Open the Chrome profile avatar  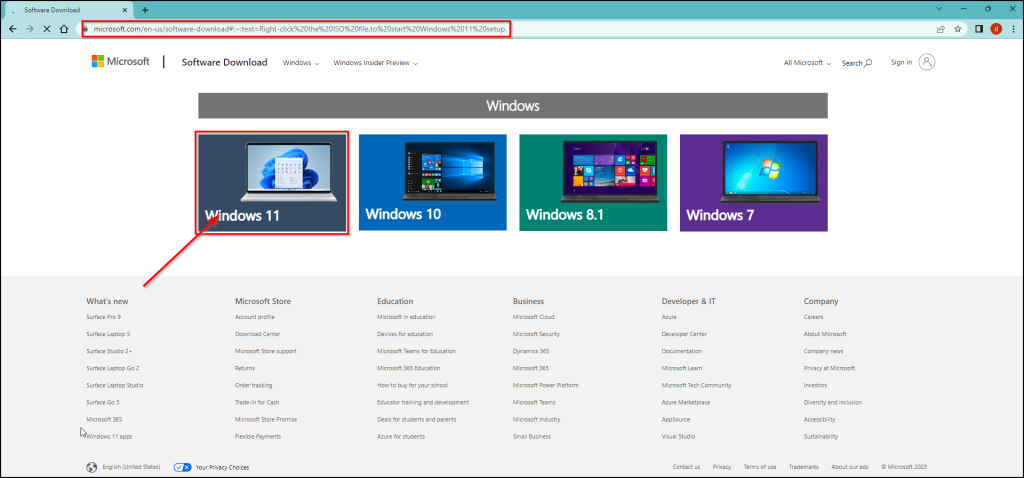996,29
